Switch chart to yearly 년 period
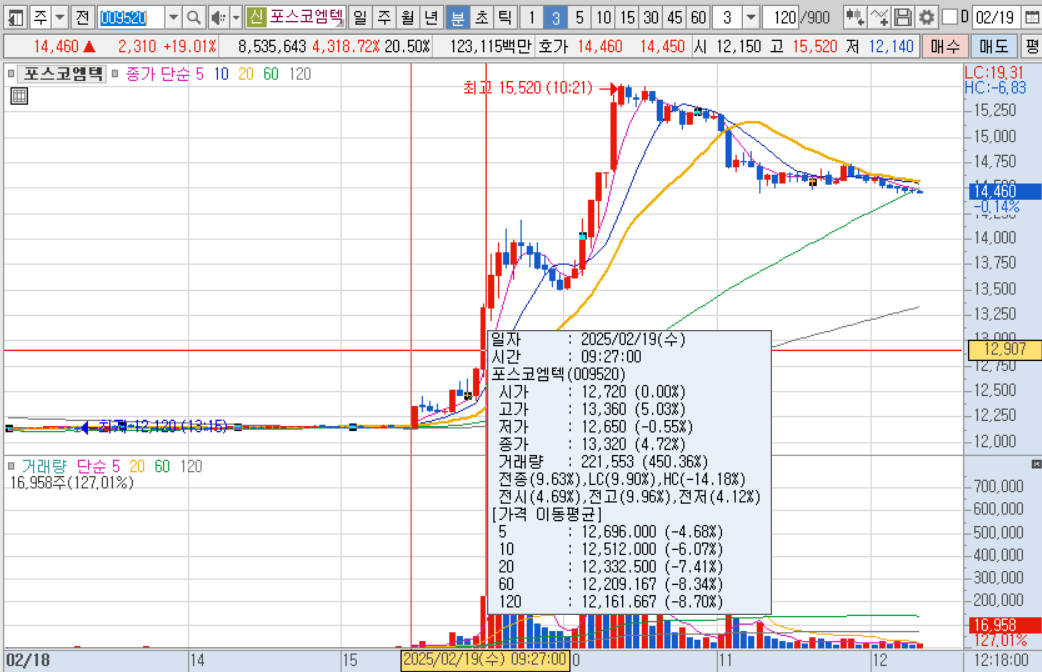This screenshot has height=672, width=1042. 431,17
